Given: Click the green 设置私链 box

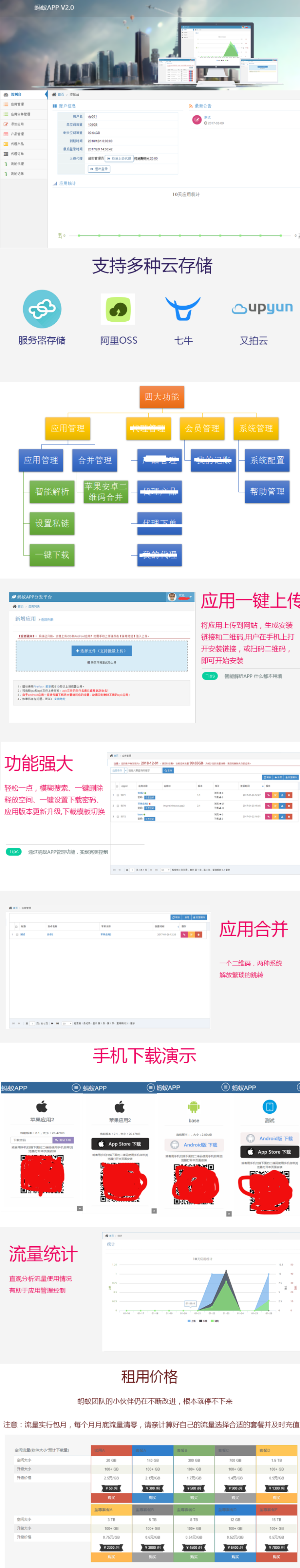Looking at the screenshot, I should pos(52,524).
